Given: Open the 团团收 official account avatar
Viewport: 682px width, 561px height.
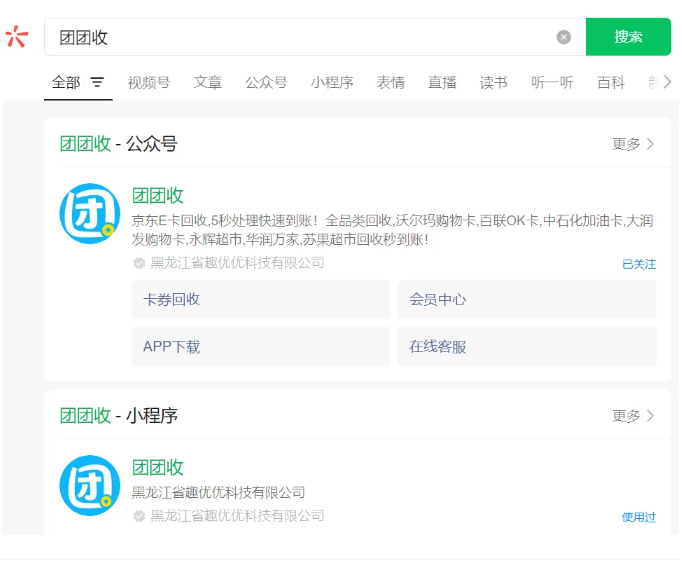Looking at the screenshot, I should pos(90,214).
